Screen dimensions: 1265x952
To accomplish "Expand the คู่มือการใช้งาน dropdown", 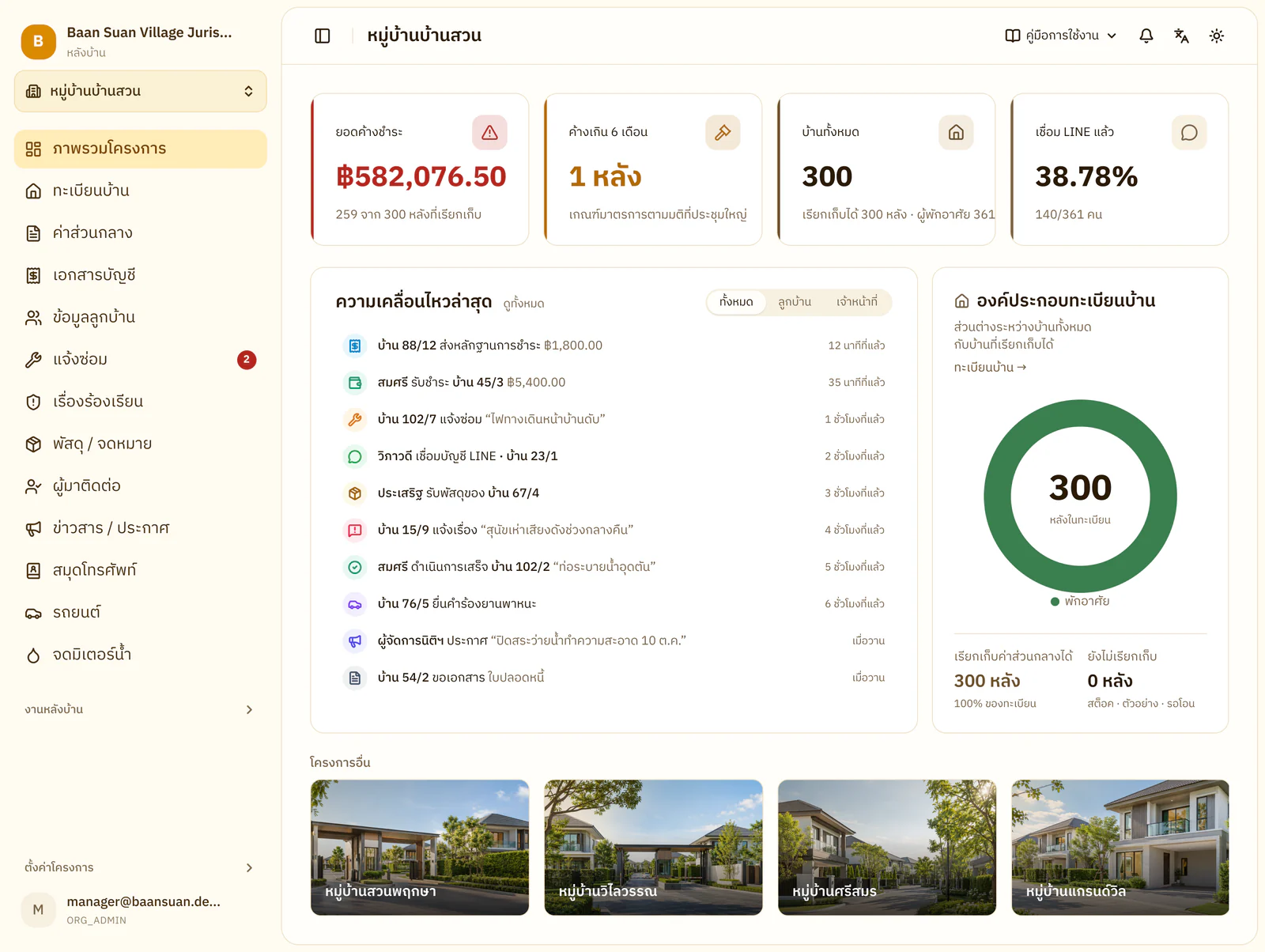I will [1061, 36].
